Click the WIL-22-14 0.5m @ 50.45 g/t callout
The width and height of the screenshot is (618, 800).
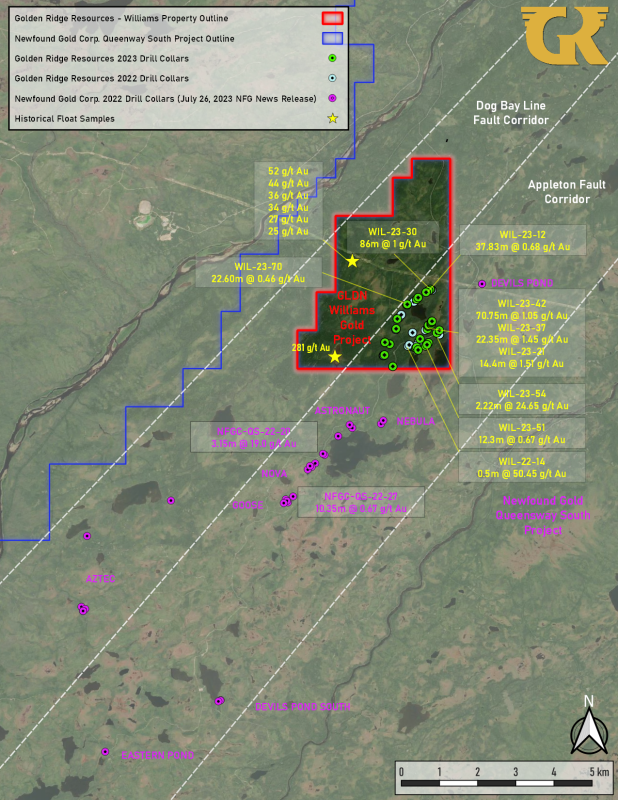(522, 467)
